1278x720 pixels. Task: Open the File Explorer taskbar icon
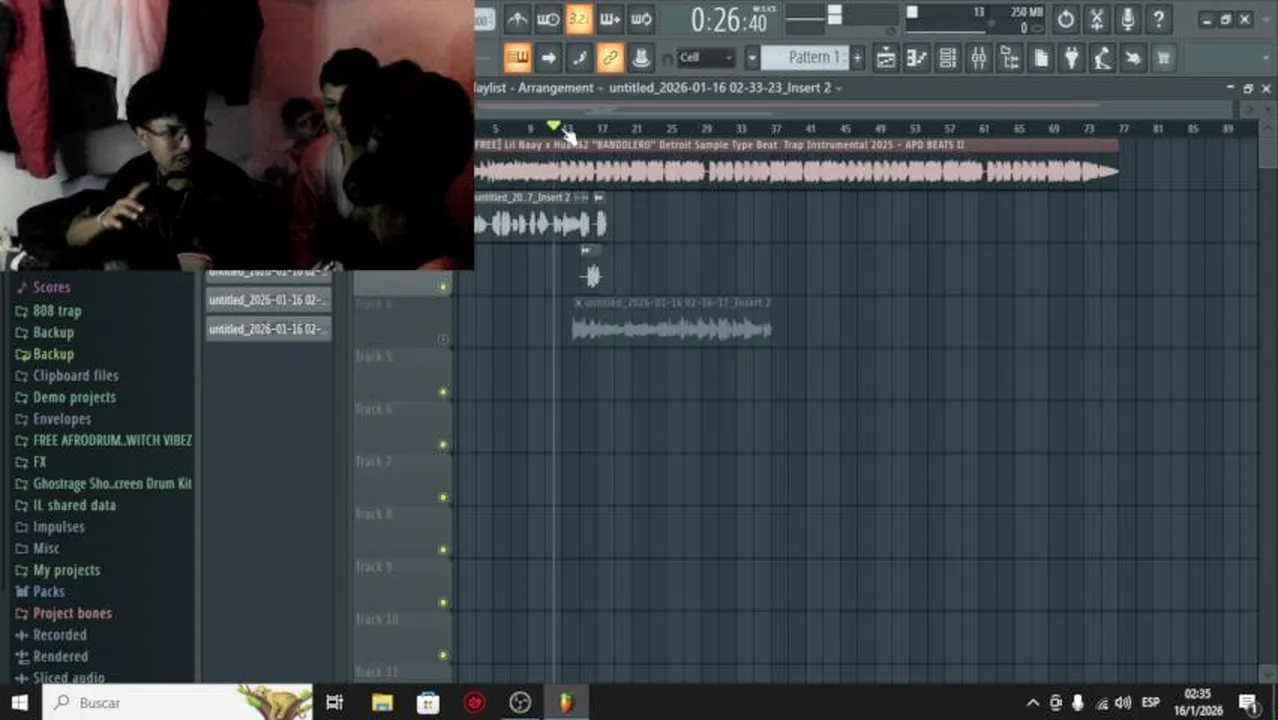[x=382, y=703]
